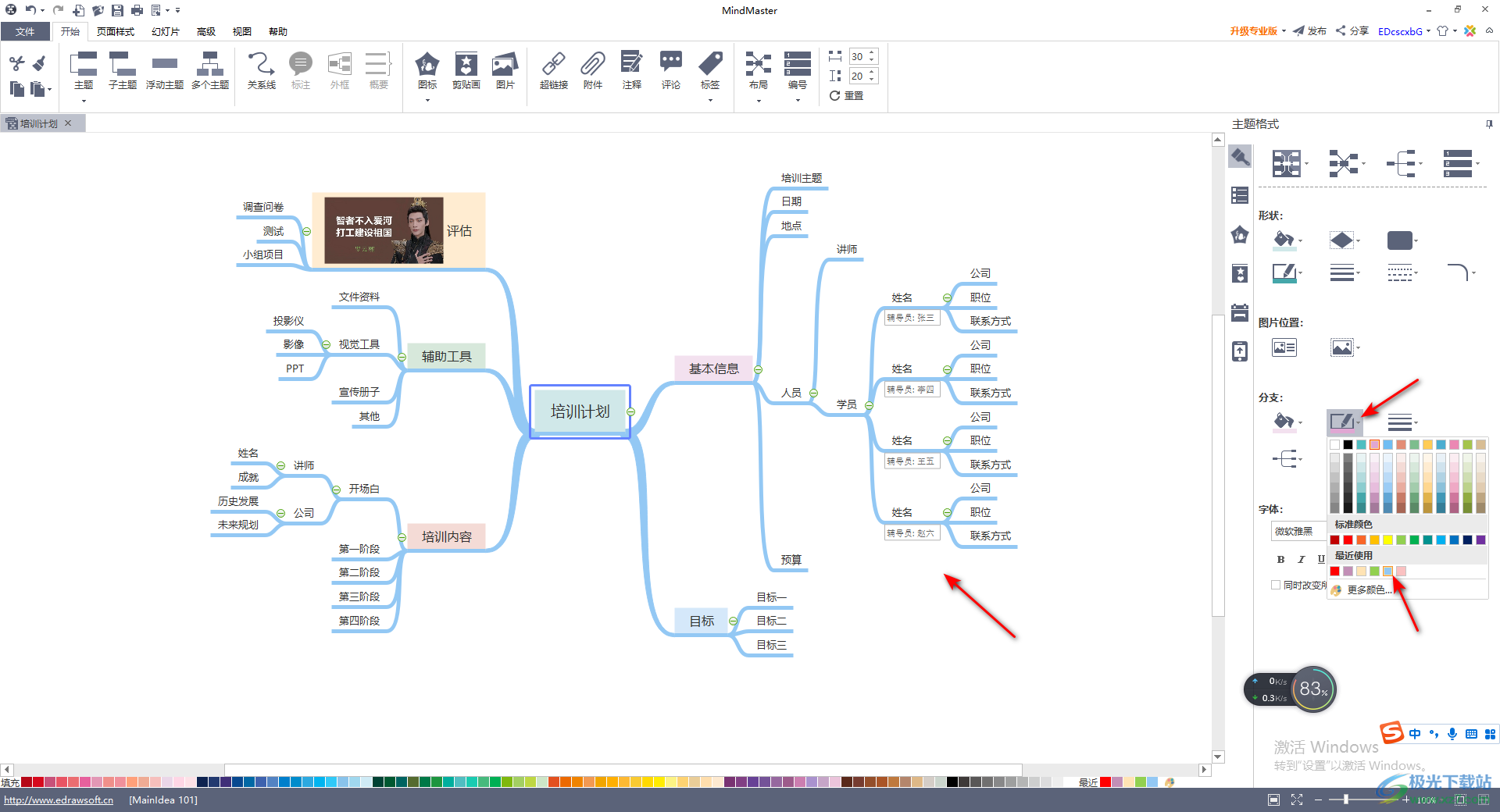Insert a subtopic (子主题)

tap(123, 71)
